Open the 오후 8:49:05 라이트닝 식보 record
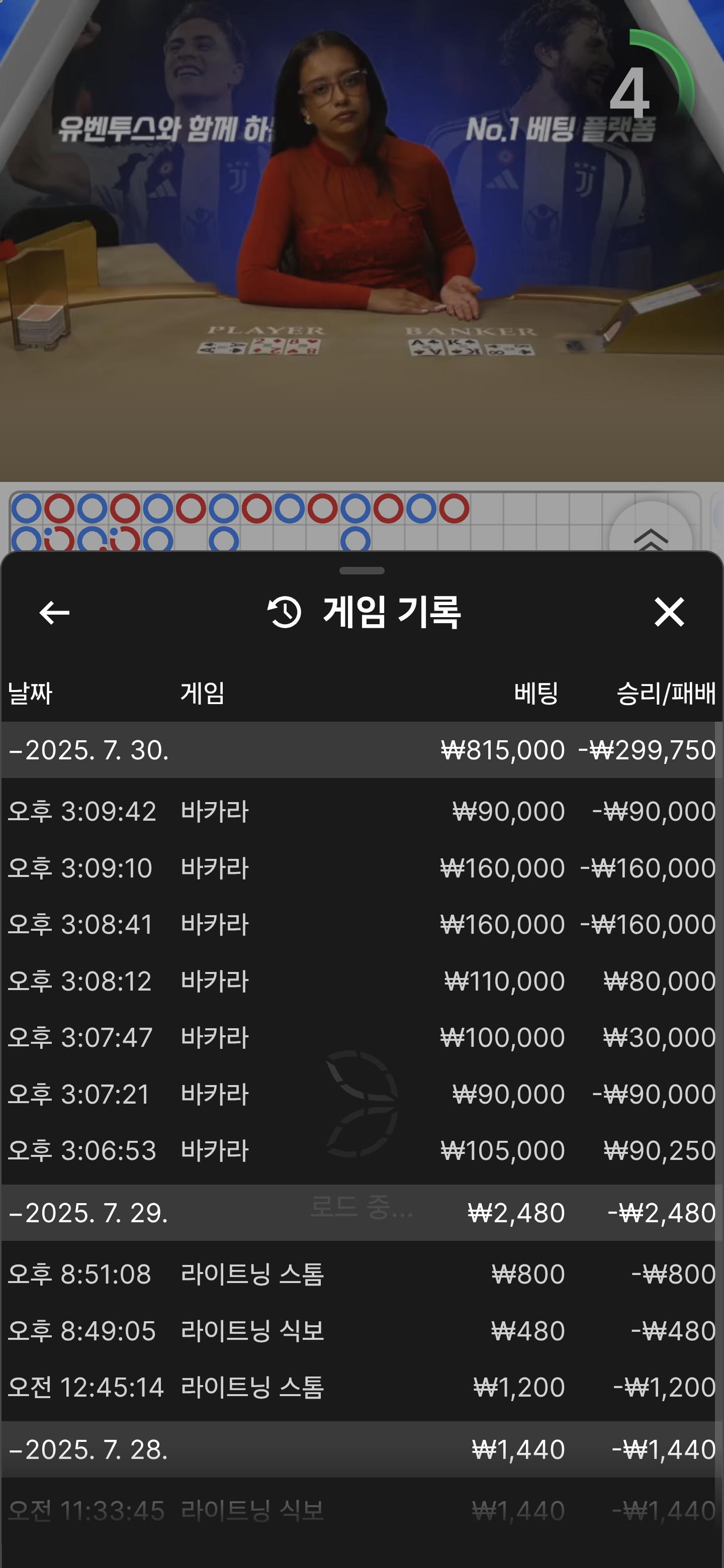The height and width of the screenshot is (1568, 724). pos(361,1331)
